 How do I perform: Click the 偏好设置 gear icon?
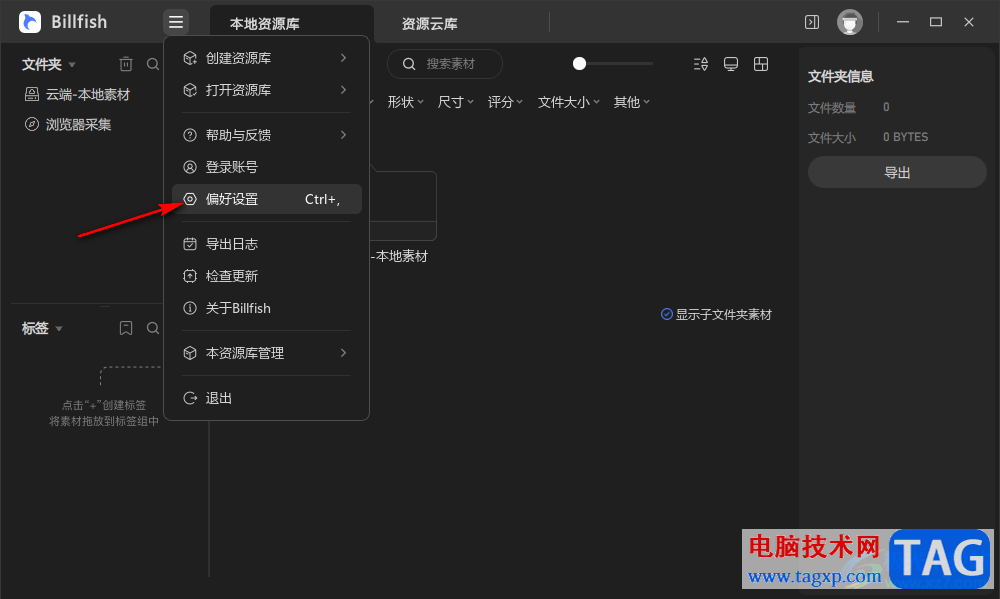tap(190, 199)
